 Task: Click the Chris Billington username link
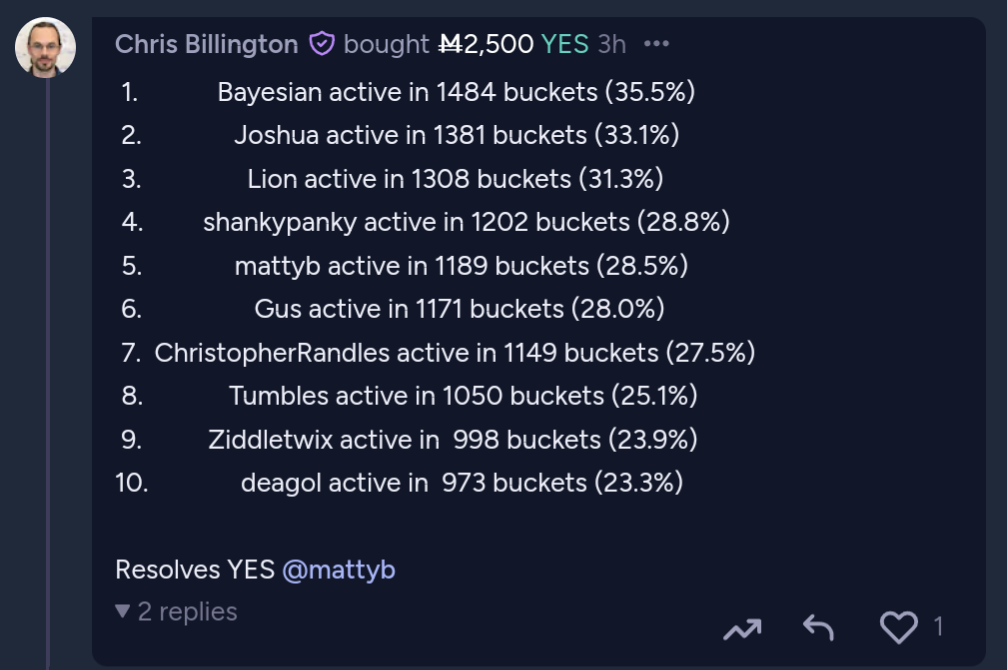(x=206, y=44)
